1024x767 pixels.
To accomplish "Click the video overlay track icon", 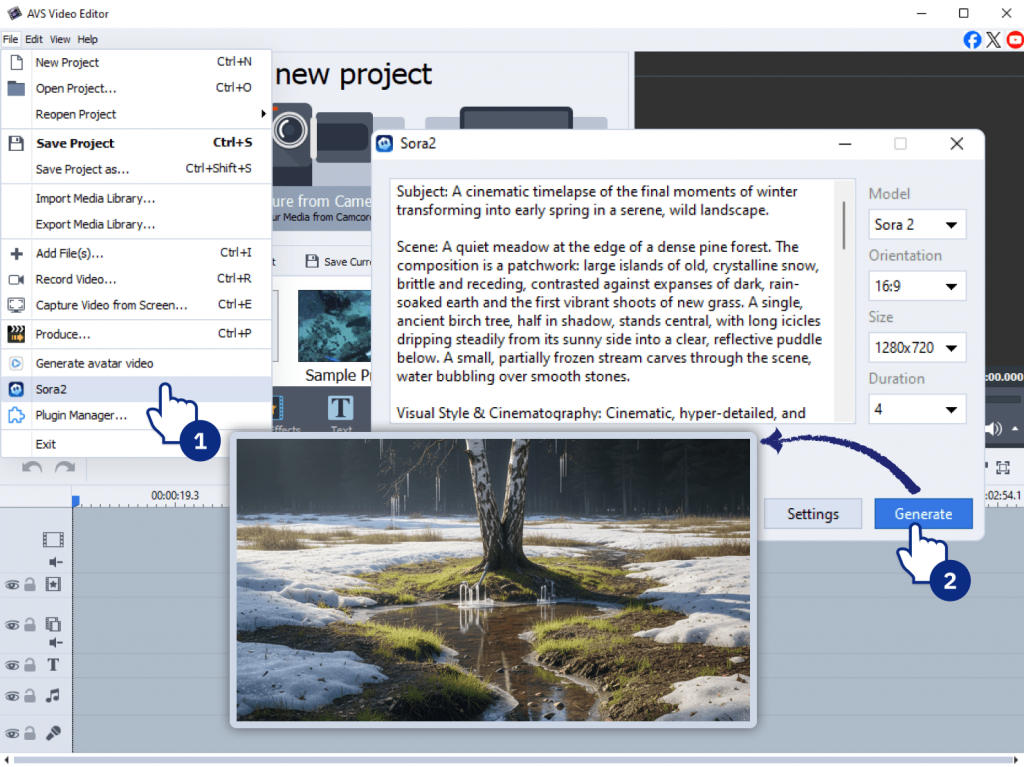I will point(53,624).
